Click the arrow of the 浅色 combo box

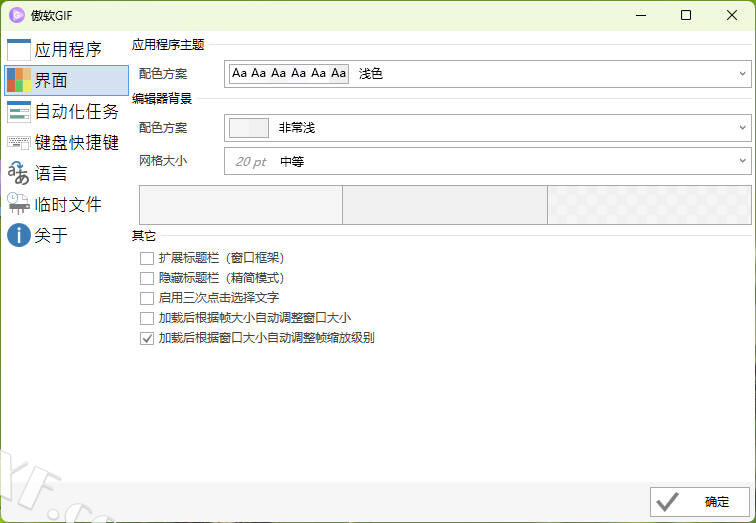(x=742, y=74)
